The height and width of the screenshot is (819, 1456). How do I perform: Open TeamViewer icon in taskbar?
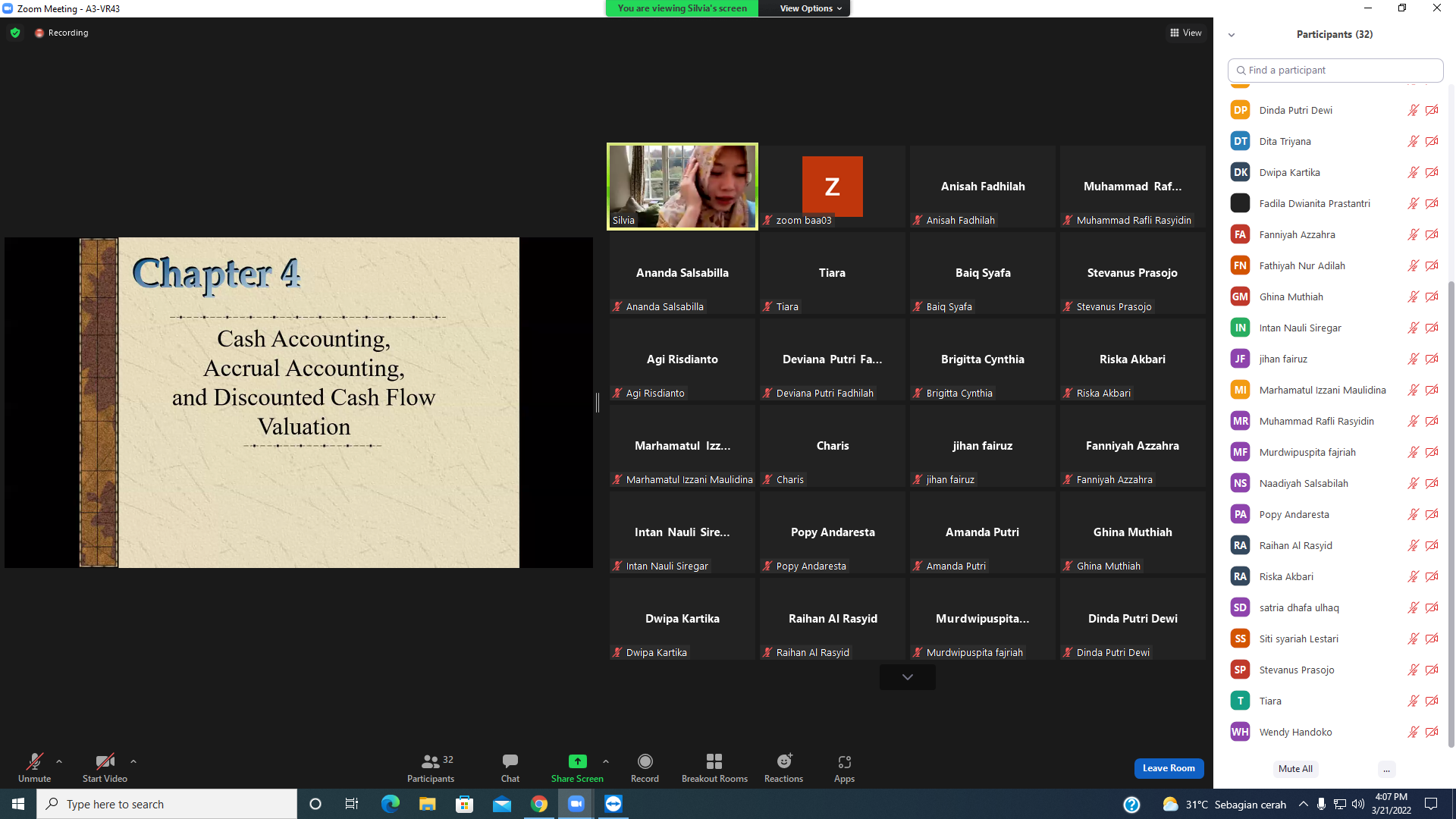coord(613,804)
